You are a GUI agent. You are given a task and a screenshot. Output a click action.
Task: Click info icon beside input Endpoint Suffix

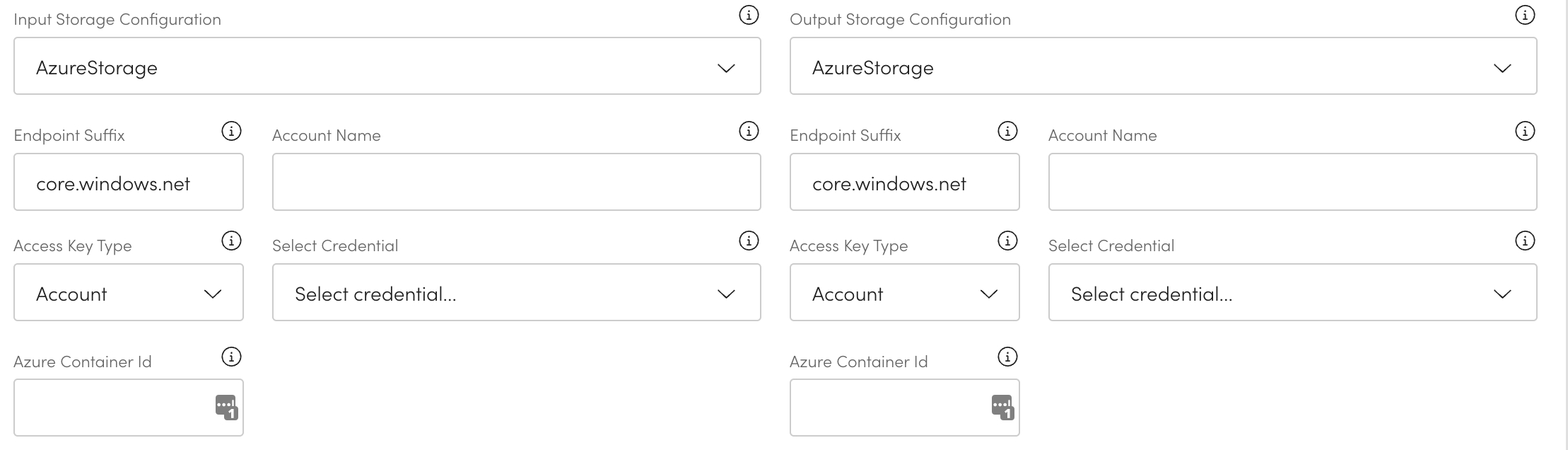click(x=231, y=131)
